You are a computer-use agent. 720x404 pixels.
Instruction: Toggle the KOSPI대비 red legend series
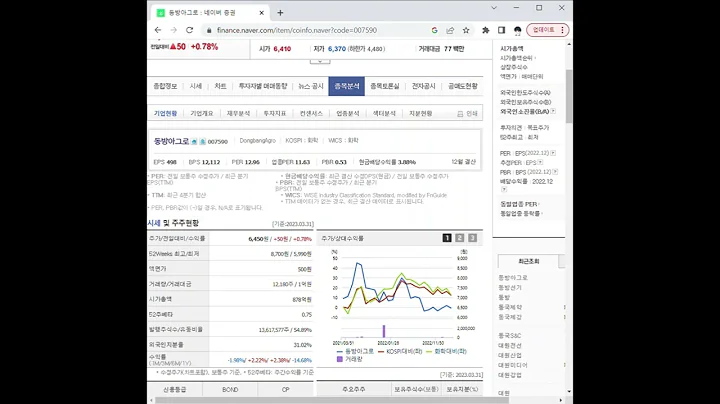pyautogui.click(x=400, y=351)
